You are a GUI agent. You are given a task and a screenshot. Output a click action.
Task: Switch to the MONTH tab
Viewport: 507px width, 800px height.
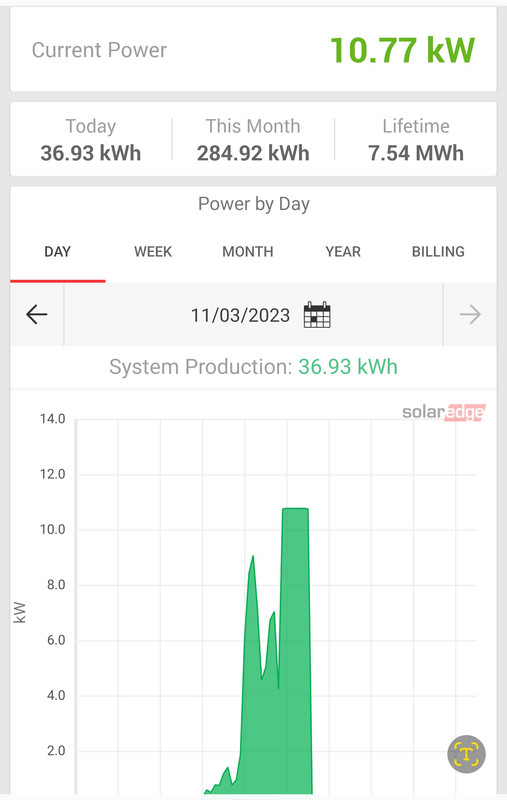point(248,252)
